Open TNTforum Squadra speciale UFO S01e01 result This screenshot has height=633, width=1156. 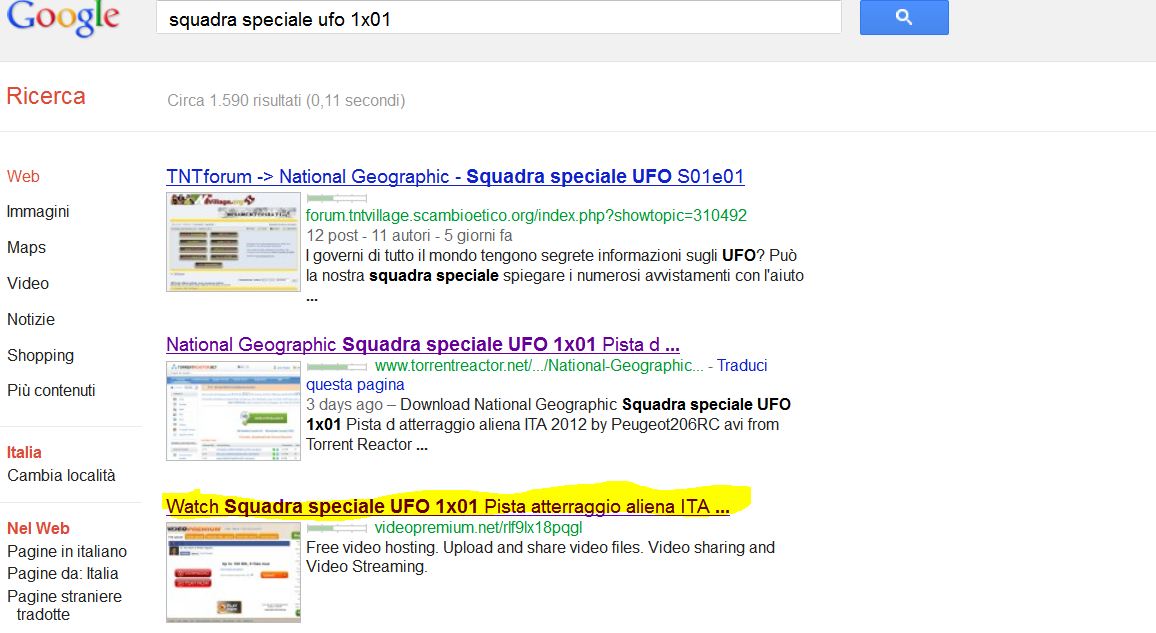coord(455,177)
